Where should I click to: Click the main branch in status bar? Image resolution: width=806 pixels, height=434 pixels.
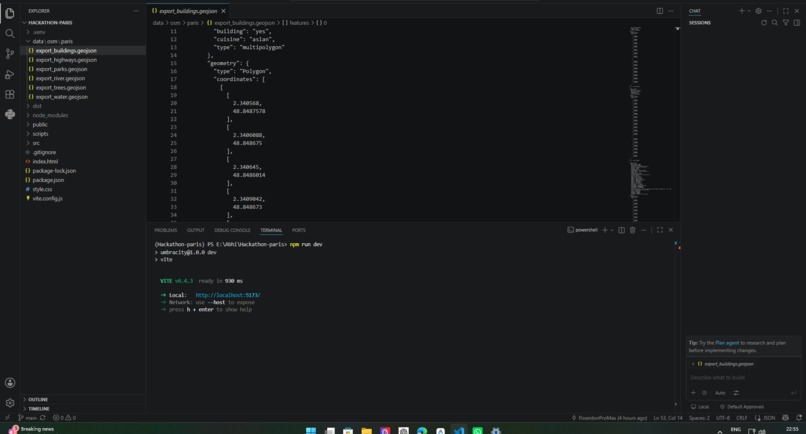click(28, 418)
